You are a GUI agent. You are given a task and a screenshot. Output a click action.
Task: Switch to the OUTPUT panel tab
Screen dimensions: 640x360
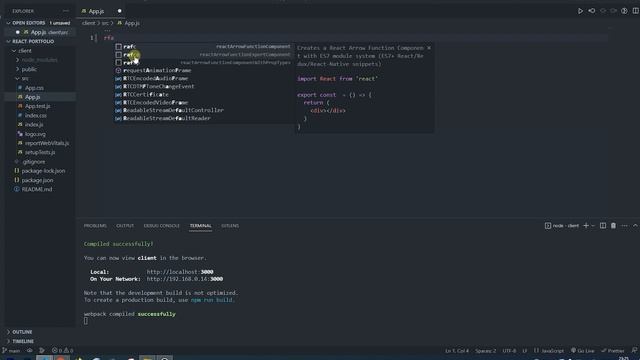point(125,226)
